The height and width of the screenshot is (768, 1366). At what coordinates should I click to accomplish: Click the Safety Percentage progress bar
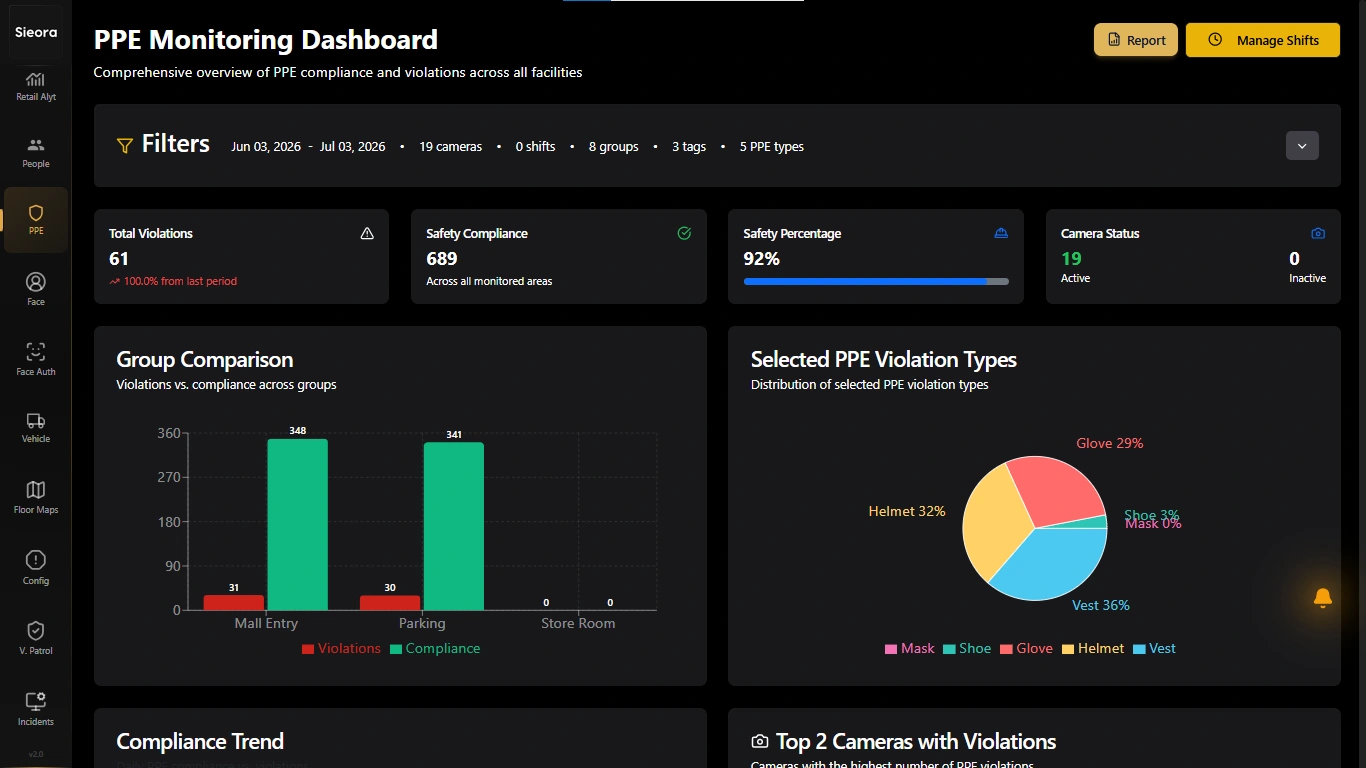coord(876,282)
